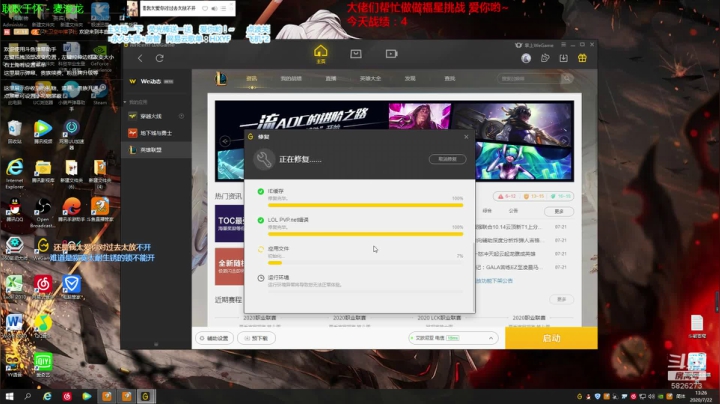The image size is (720, 404).
Task: Expand the server selection dropdown
Action: click(491, 338)
